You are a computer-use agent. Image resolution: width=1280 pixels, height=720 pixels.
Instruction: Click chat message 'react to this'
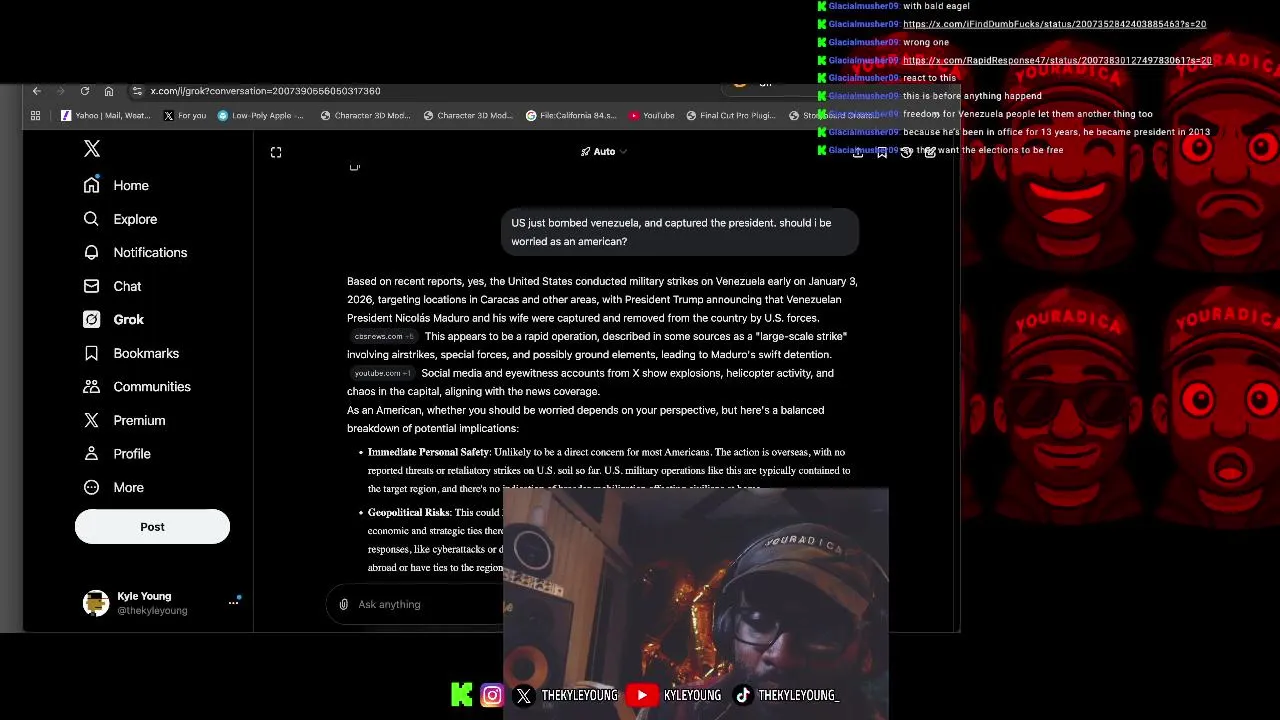click(x=929, y=78)
